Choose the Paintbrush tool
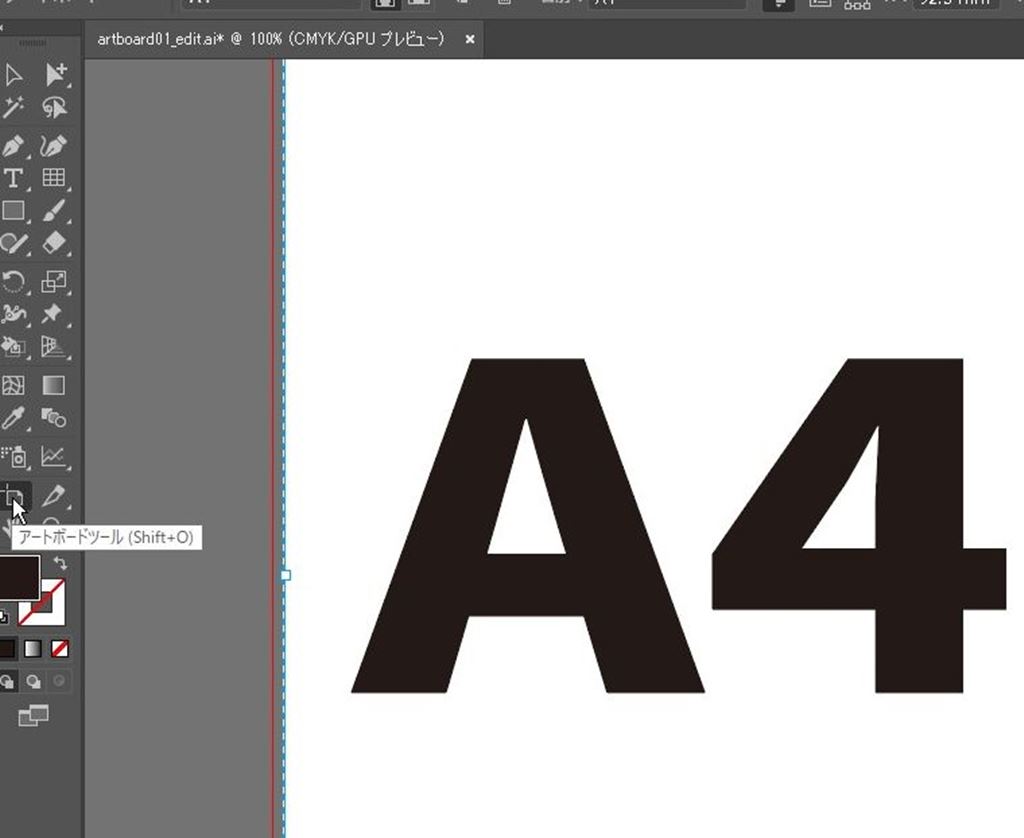The height and width of the screenshot is (838, 1024). [54, 211]
